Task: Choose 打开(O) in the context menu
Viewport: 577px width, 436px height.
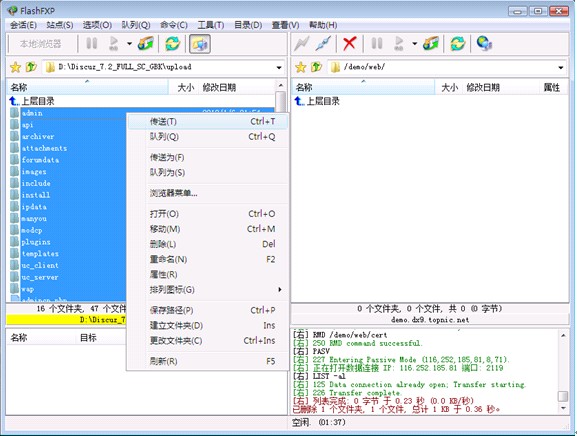Action: click(x=208, y=214)
